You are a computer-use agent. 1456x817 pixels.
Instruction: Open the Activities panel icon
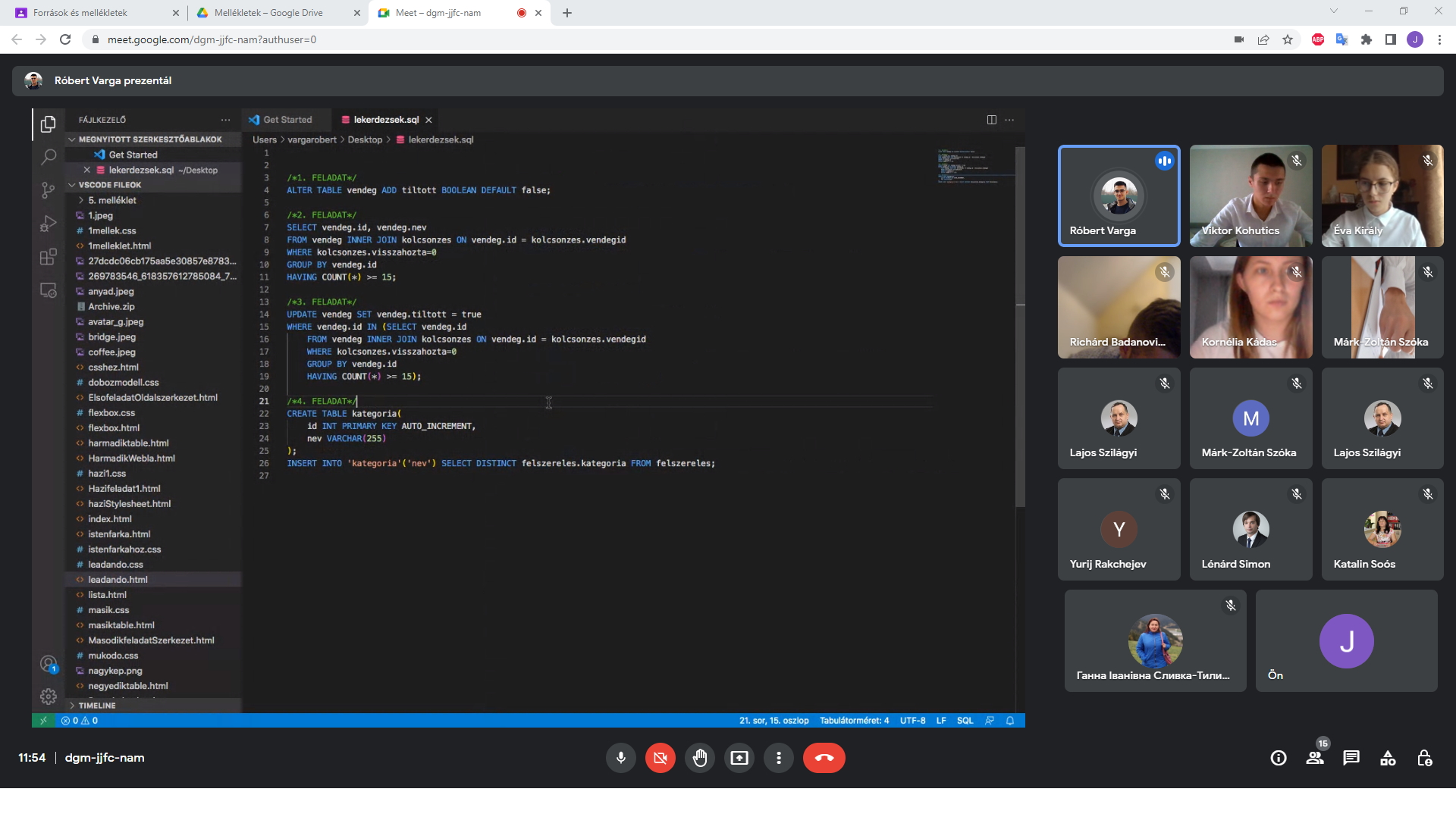[1388, 758]
